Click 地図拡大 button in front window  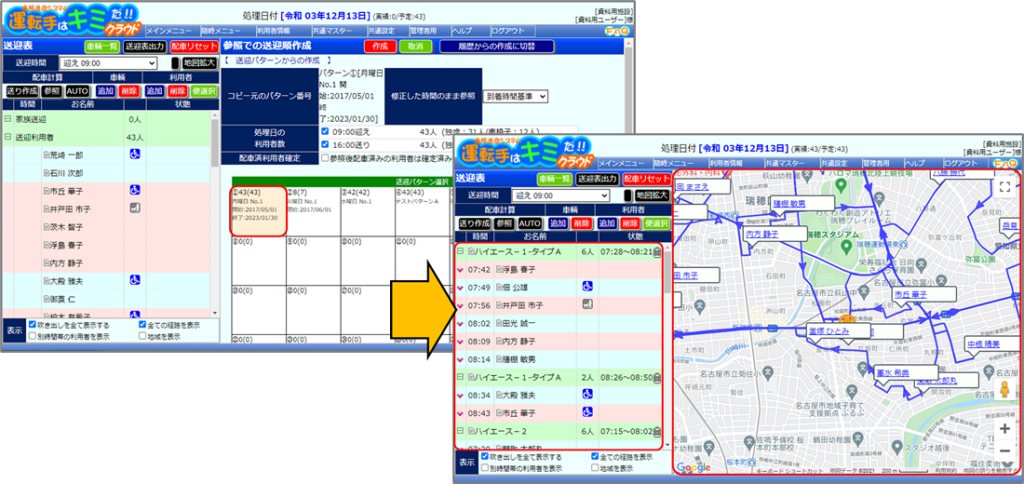point(651,195)
